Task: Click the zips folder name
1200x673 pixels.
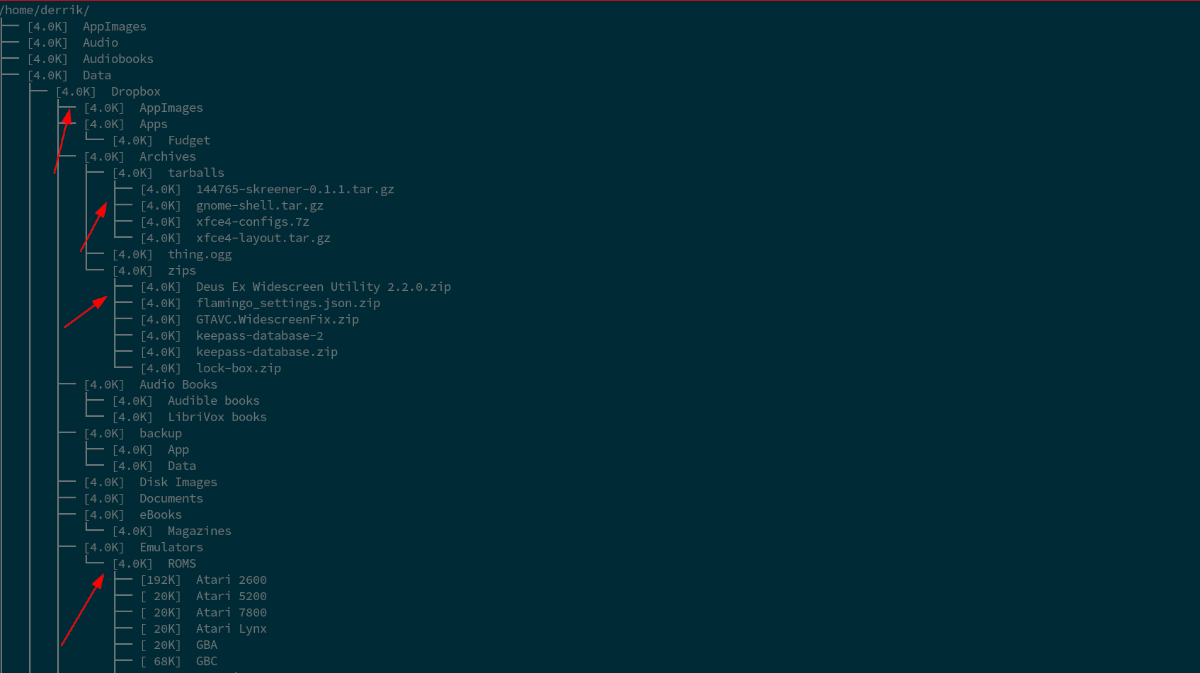Action: click(182, 271)
